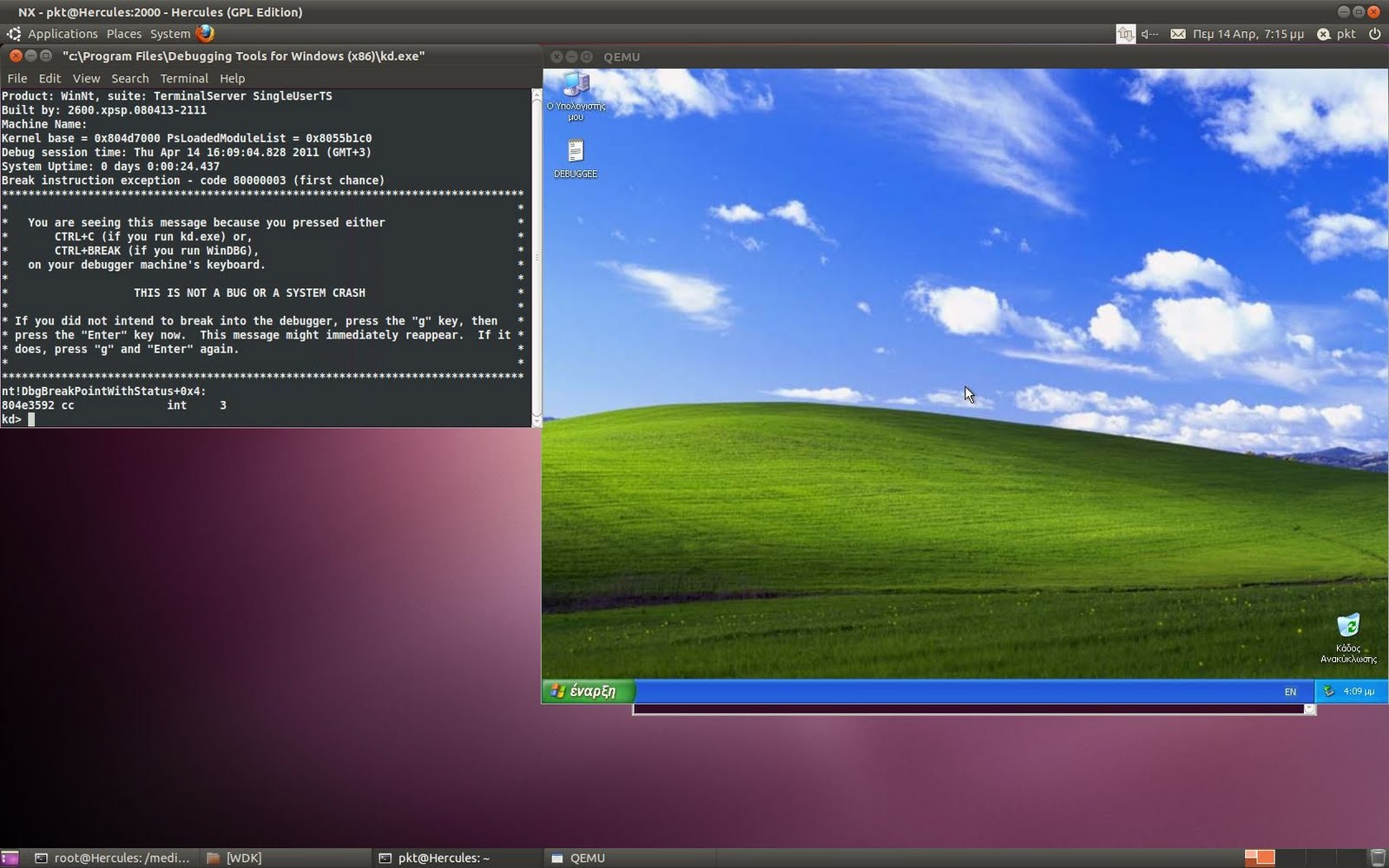The height and width of the screenshot is (868, 1389).
Task: Open the System menu in top panel
Action: (x=169, y=34)
